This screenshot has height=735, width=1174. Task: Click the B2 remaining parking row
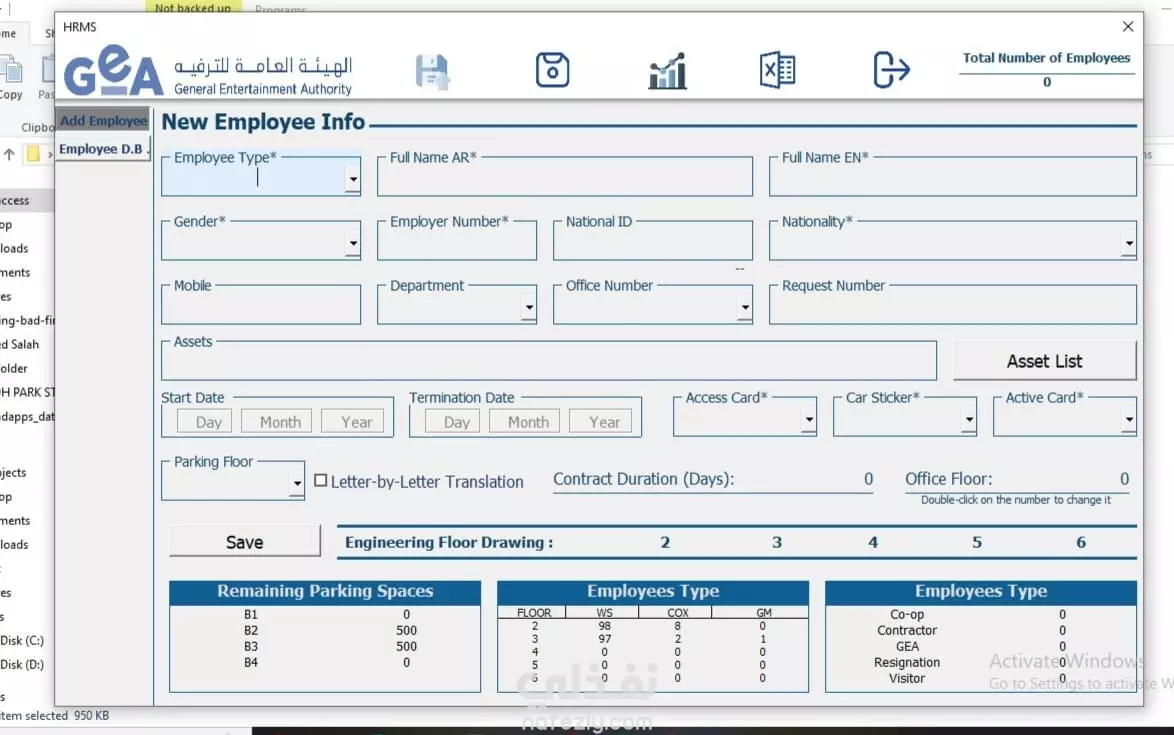[325, 630]
